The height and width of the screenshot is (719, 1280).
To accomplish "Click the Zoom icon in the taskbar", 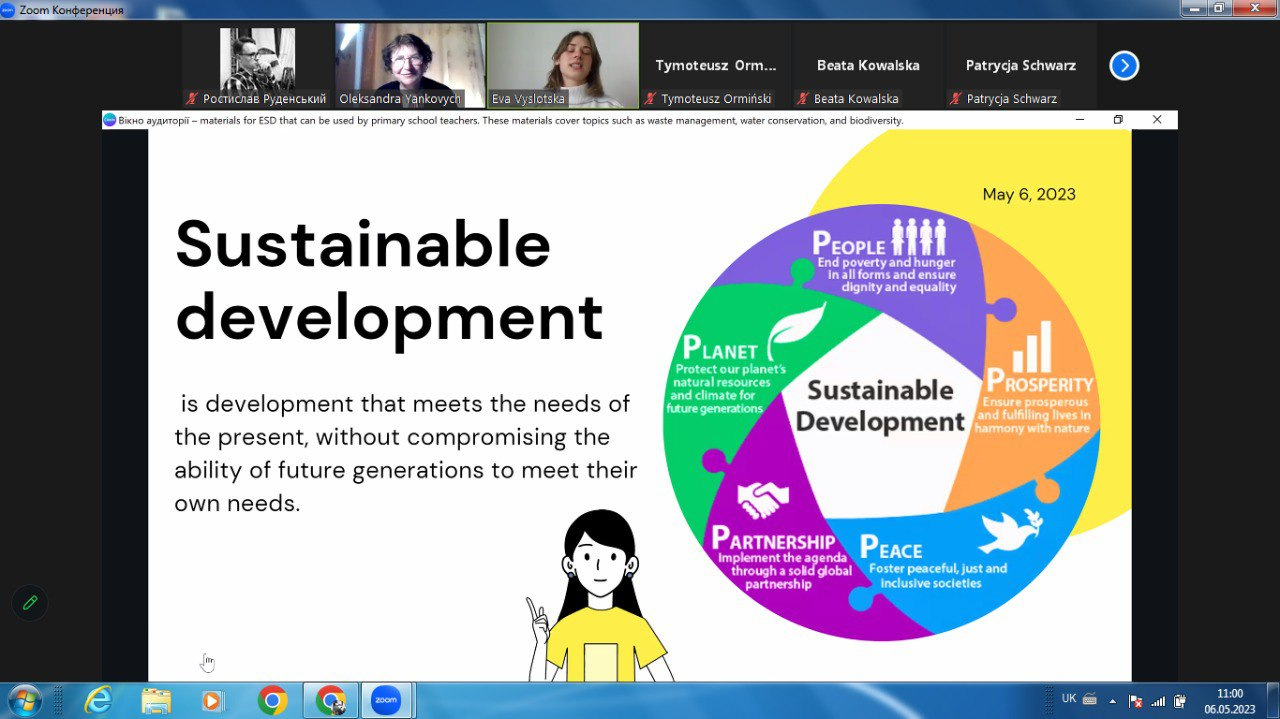I will click(x=385, y=700).
